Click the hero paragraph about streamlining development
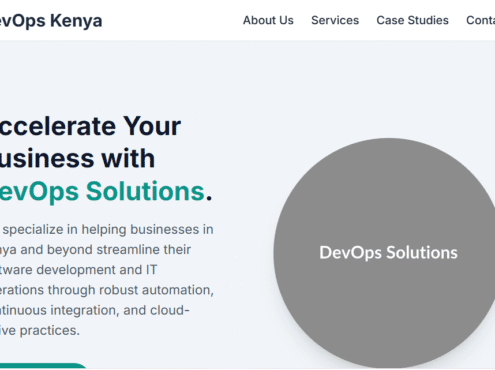The width and height of the screenshot is (495, 370). 107,280
